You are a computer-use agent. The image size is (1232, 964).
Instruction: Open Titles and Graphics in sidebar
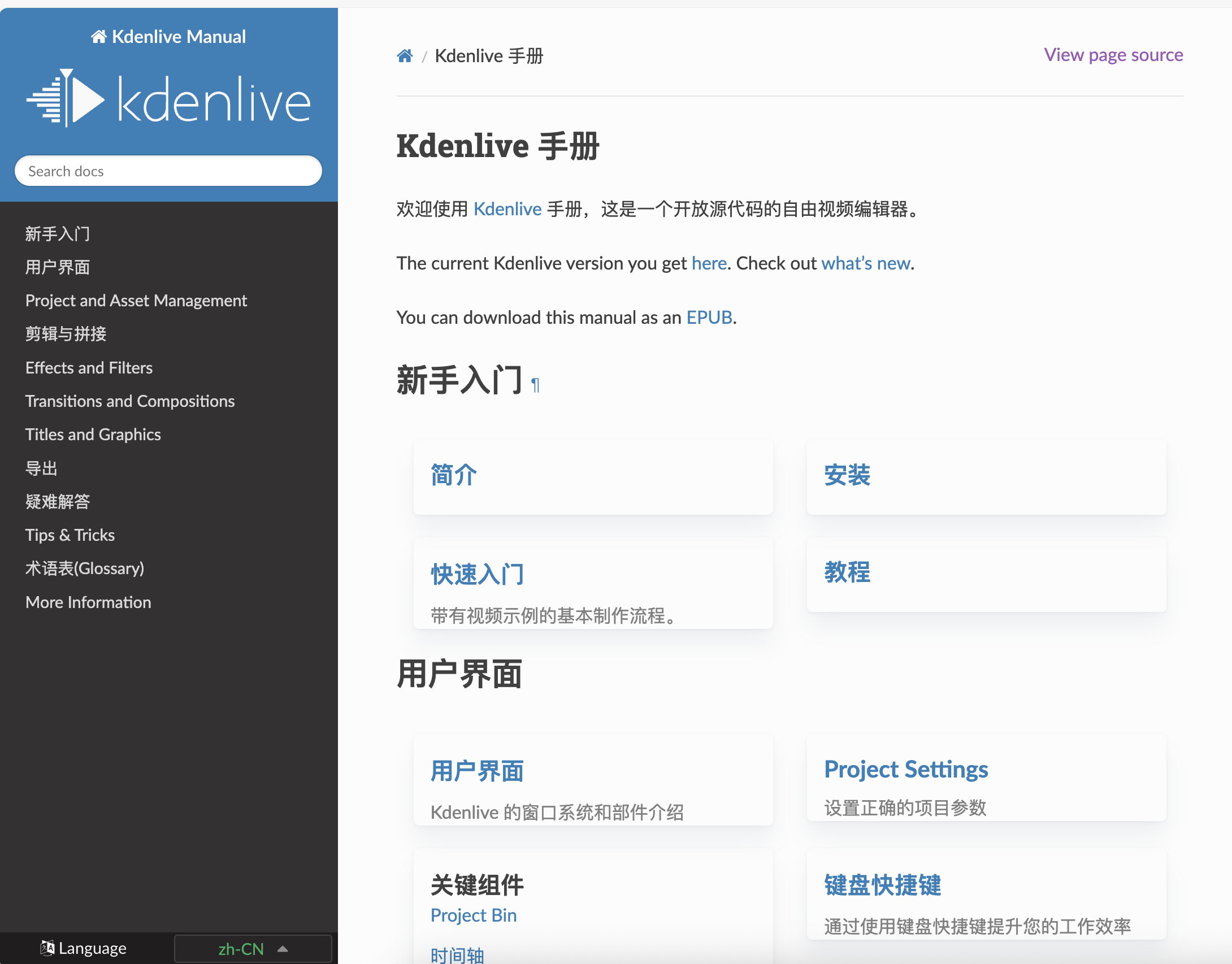(x=93, y=435)
